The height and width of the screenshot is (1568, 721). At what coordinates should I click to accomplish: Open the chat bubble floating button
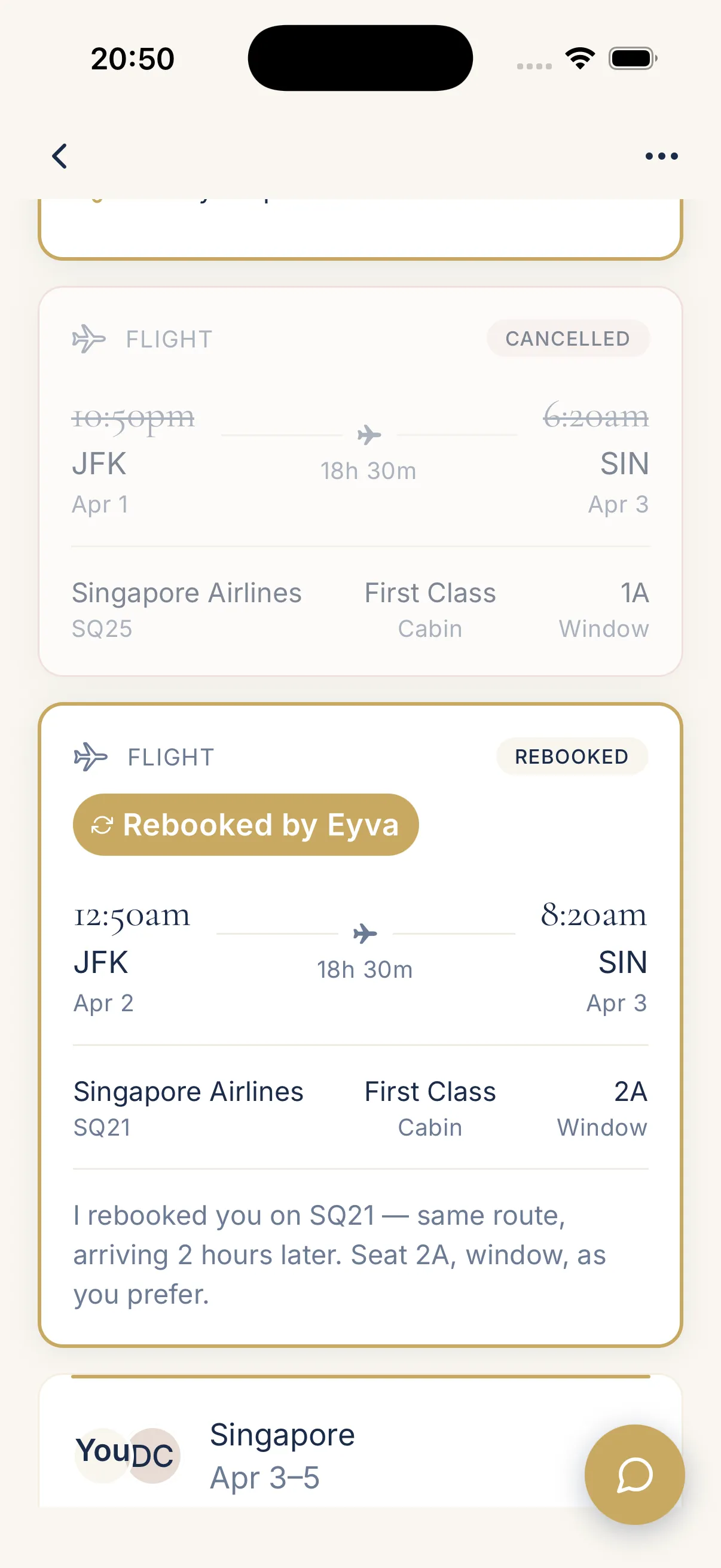tap(634, 1474)
